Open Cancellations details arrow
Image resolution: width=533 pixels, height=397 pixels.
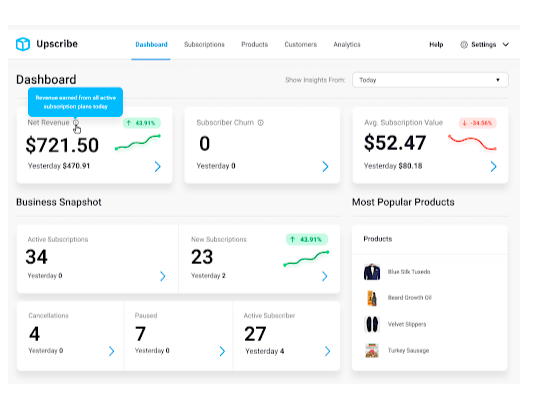point(111,351)
